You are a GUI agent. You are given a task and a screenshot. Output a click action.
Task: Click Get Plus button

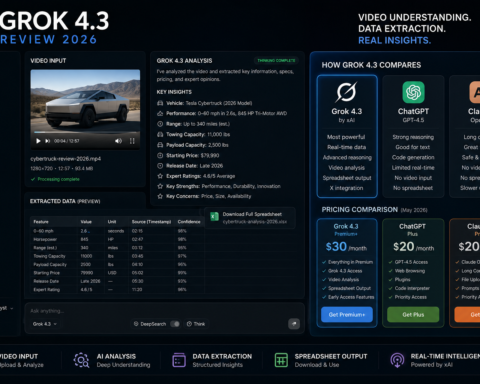point(413,314)
